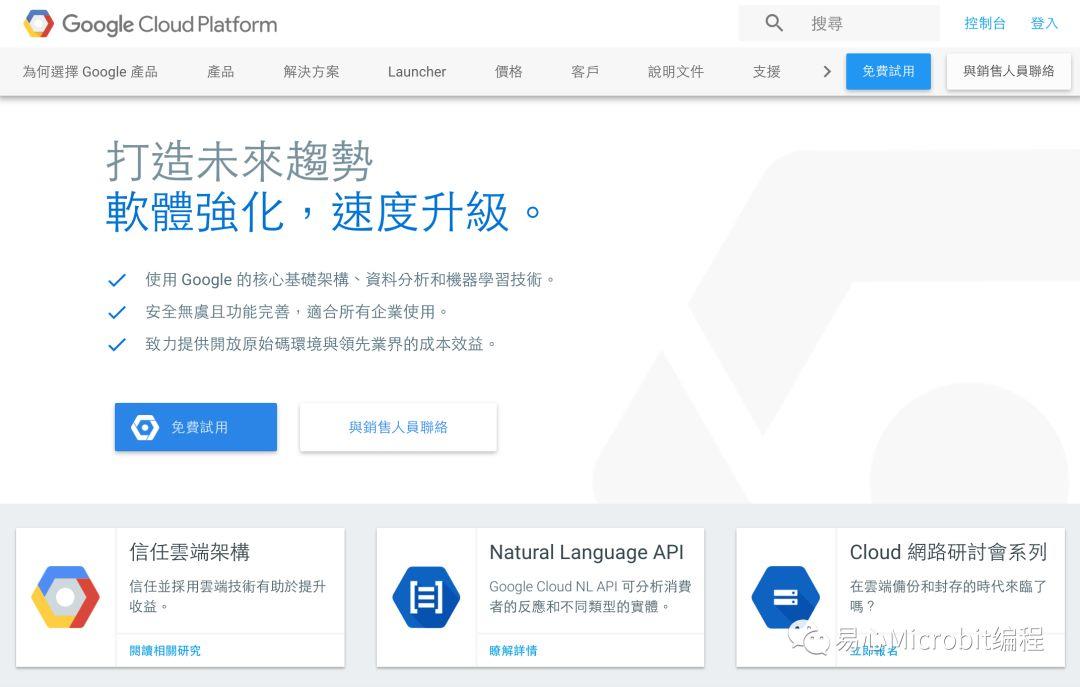Viewport: 1080px width, 687px height.
Task: Click the checkmark icon beside 使用 Google 的核心基礎架構
Action: point(117,280)
